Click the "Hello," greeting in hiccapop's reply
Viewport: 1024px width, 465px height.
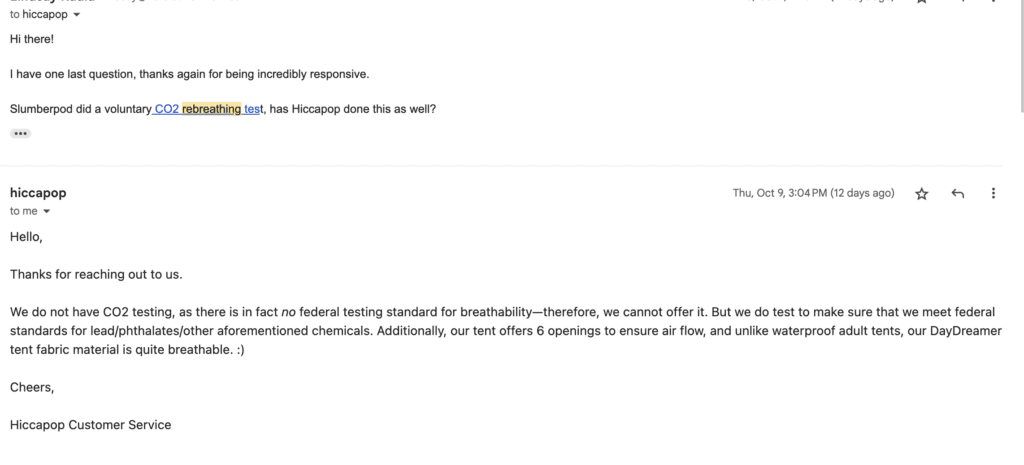(x=27, y=237)
